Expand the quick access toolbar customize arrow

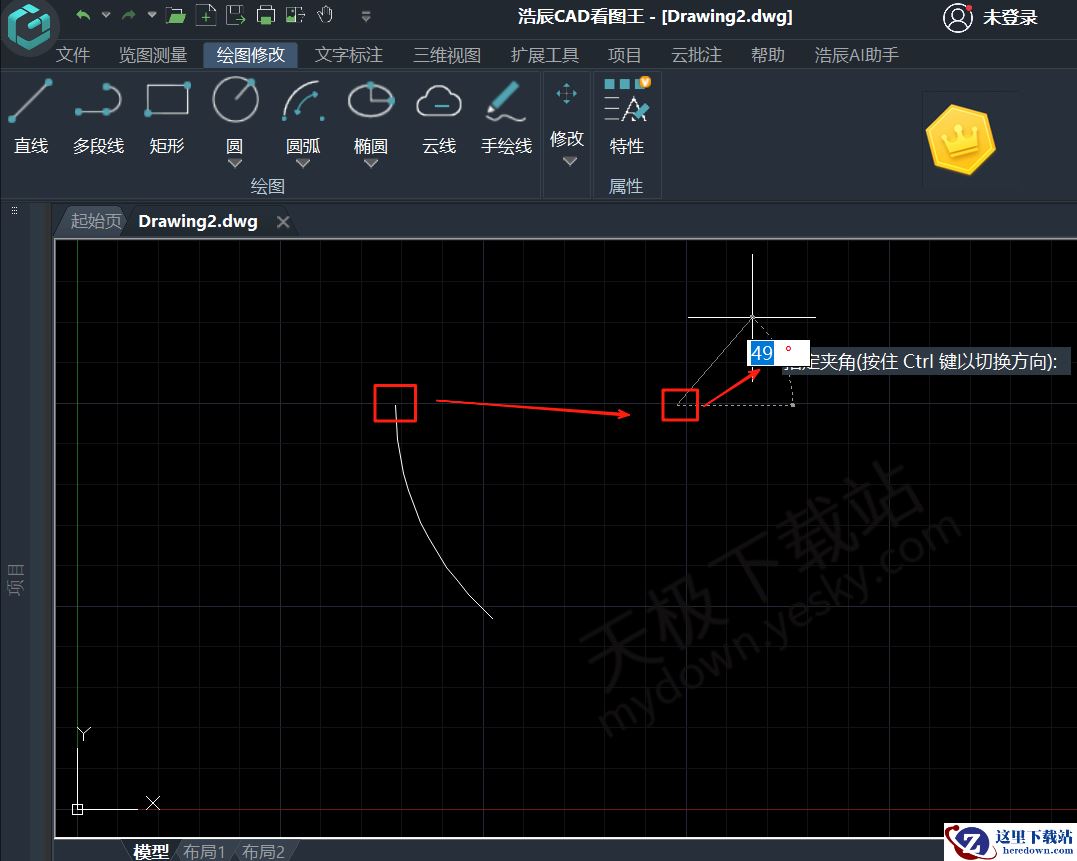pyautogui.click(x=366, y=16)
